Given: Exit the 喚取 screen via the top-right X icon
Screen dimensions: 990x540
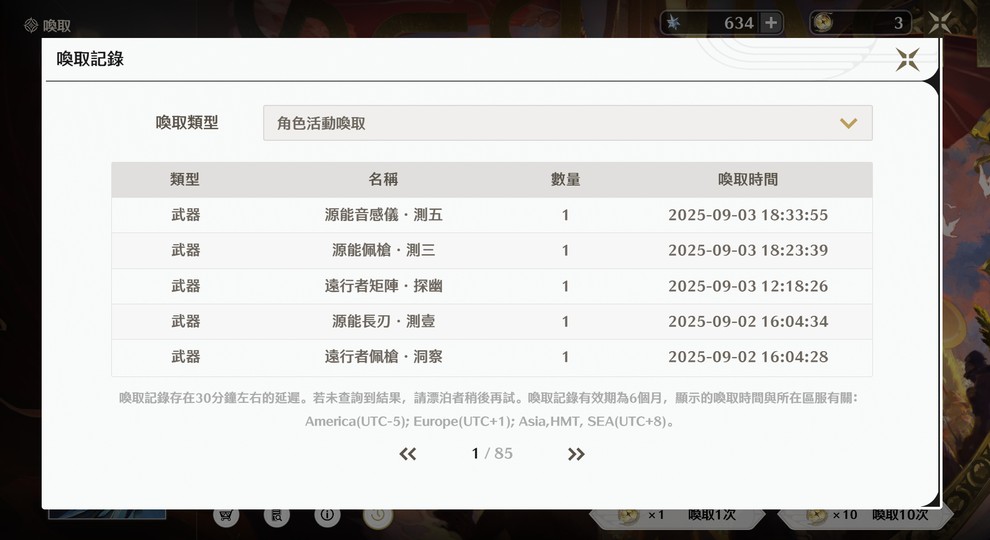Looking at the screenshot, I should tap(940, 23).
